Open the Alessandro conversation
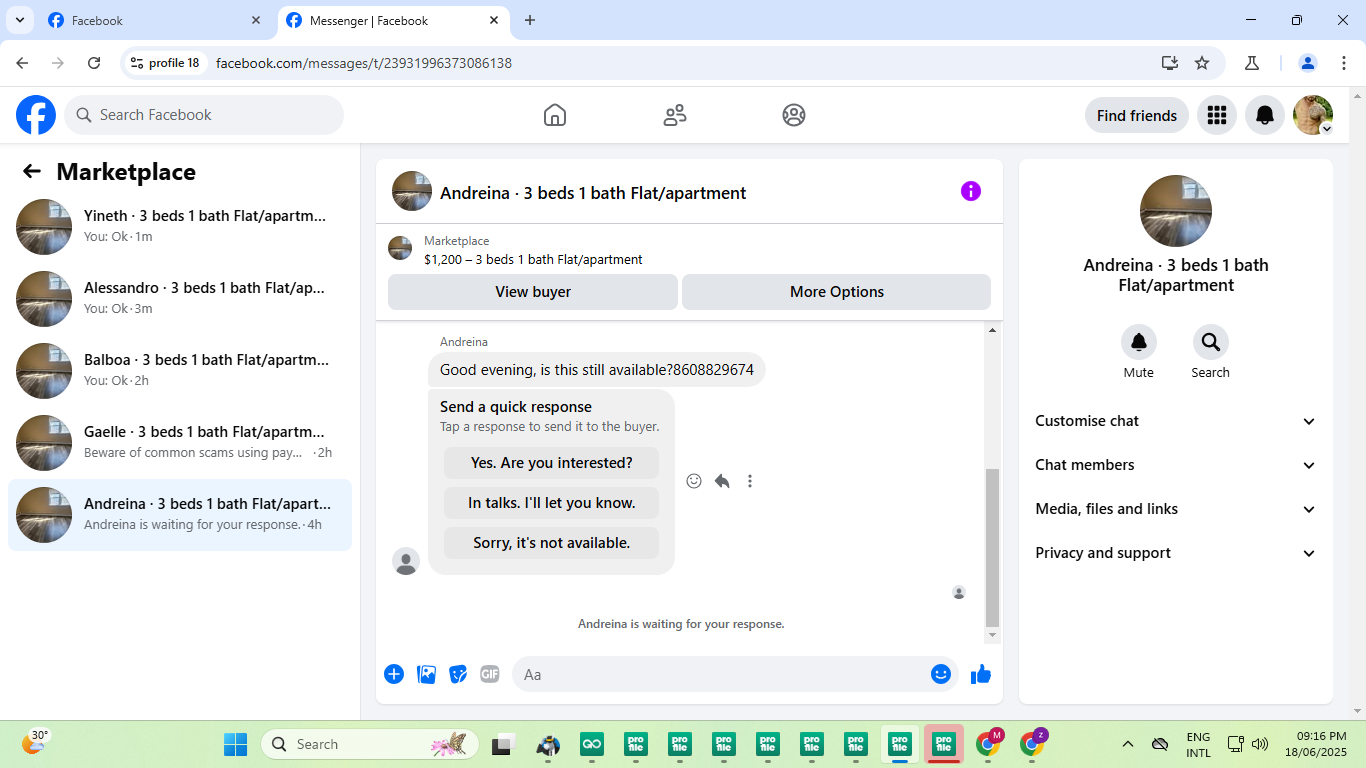The image size is (1366, 768). pos(180,299)
